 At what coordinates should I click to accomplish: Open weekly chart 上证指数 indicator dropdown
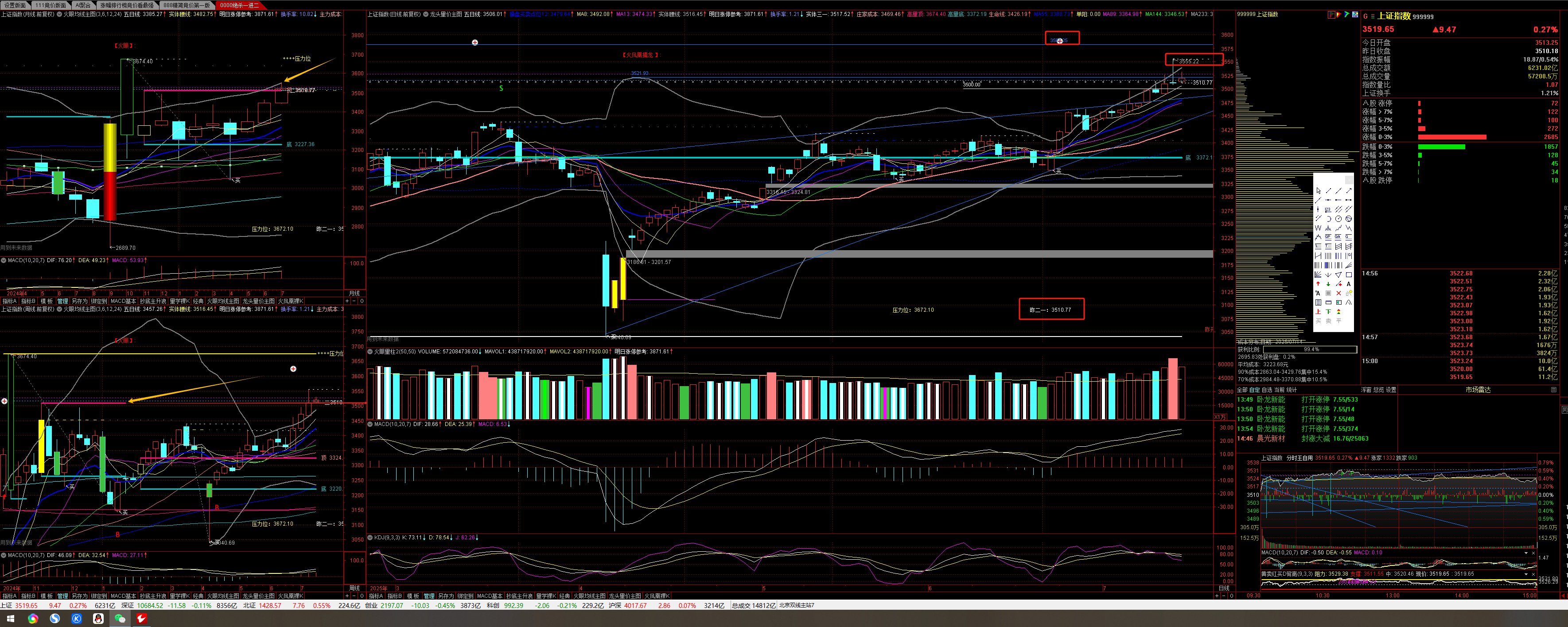[x=60, y=309]
